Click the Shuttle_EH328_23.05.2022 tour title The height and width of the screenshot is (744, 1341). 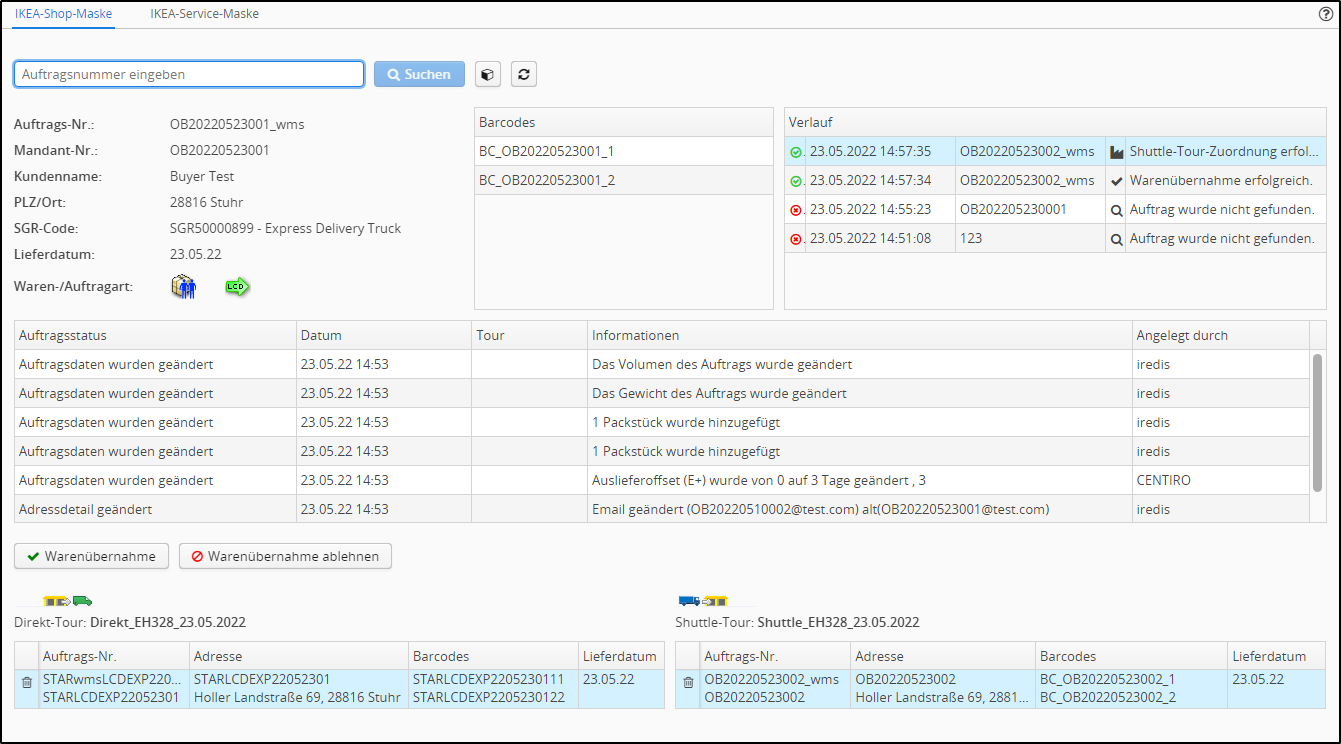point(838,622)
